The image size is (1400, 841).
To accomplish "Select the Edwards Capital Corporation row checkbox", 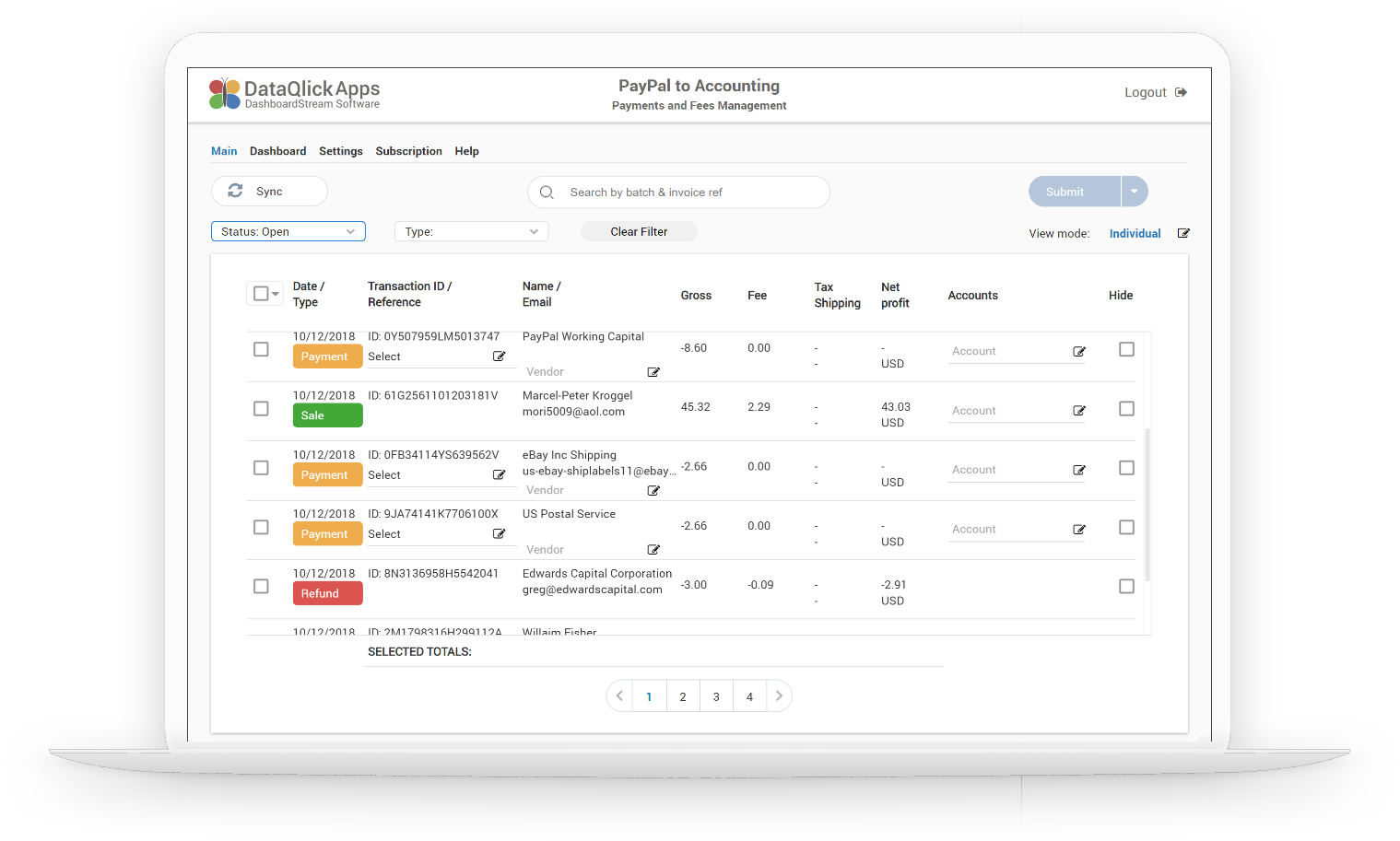I will pos(261,586).
